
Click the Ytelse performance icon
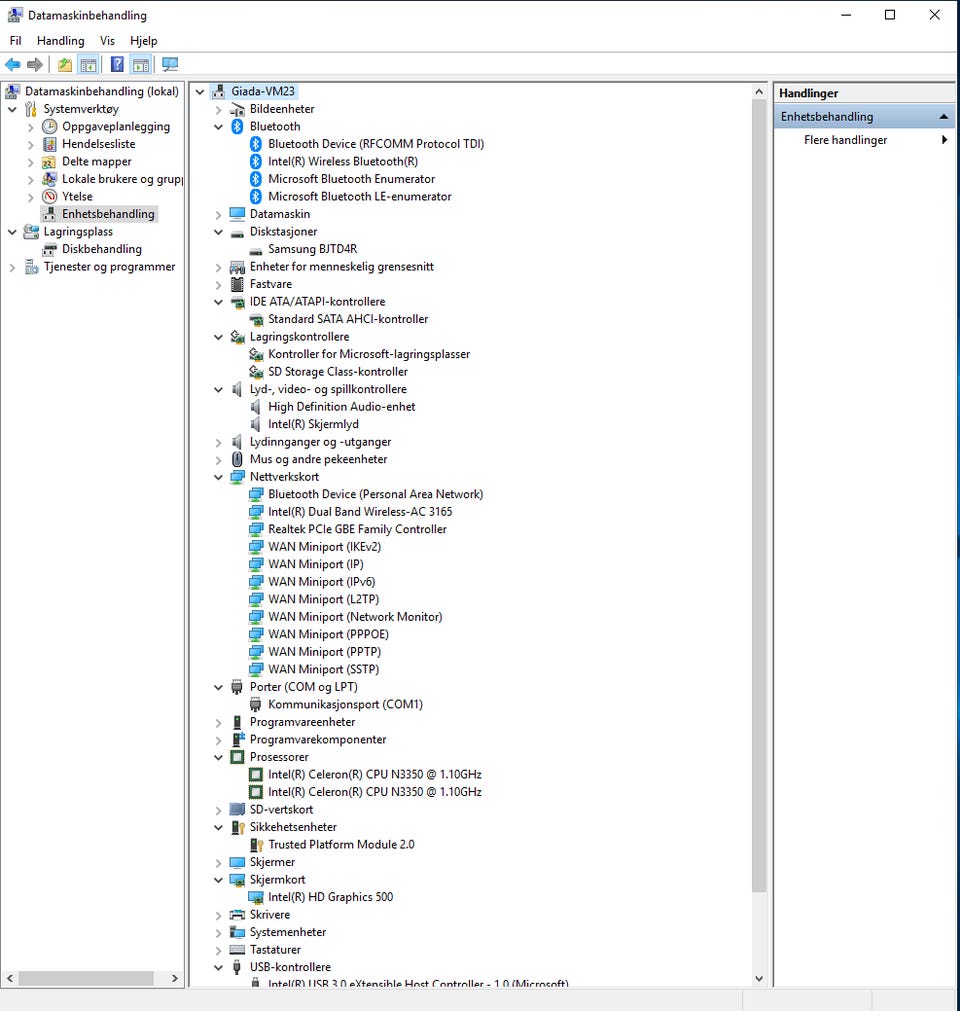(x=50, y=197)
